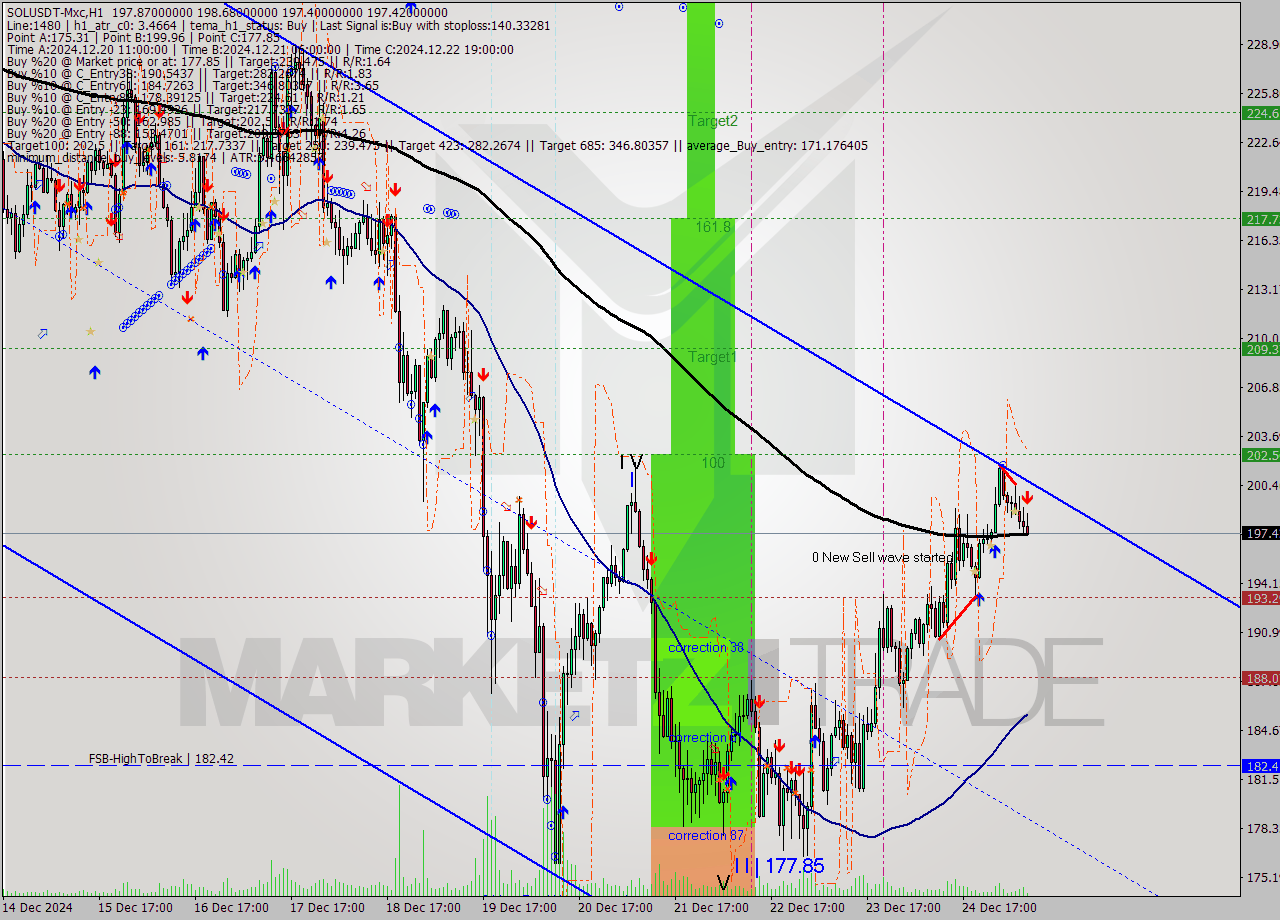
Task: Click the 'average_Buy_entry: 171.176405' text
Action: tap(776, 145)
